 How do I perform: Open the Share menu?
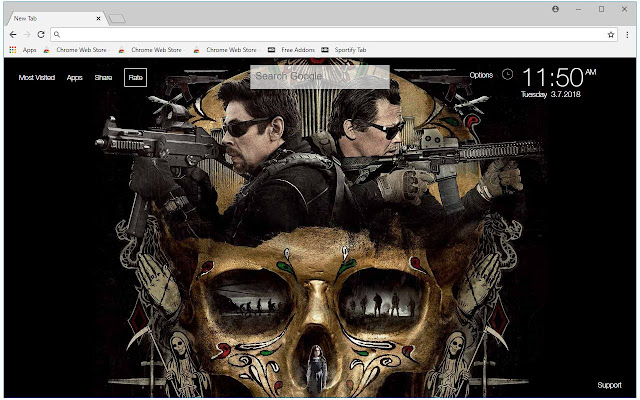pos(103,78)
